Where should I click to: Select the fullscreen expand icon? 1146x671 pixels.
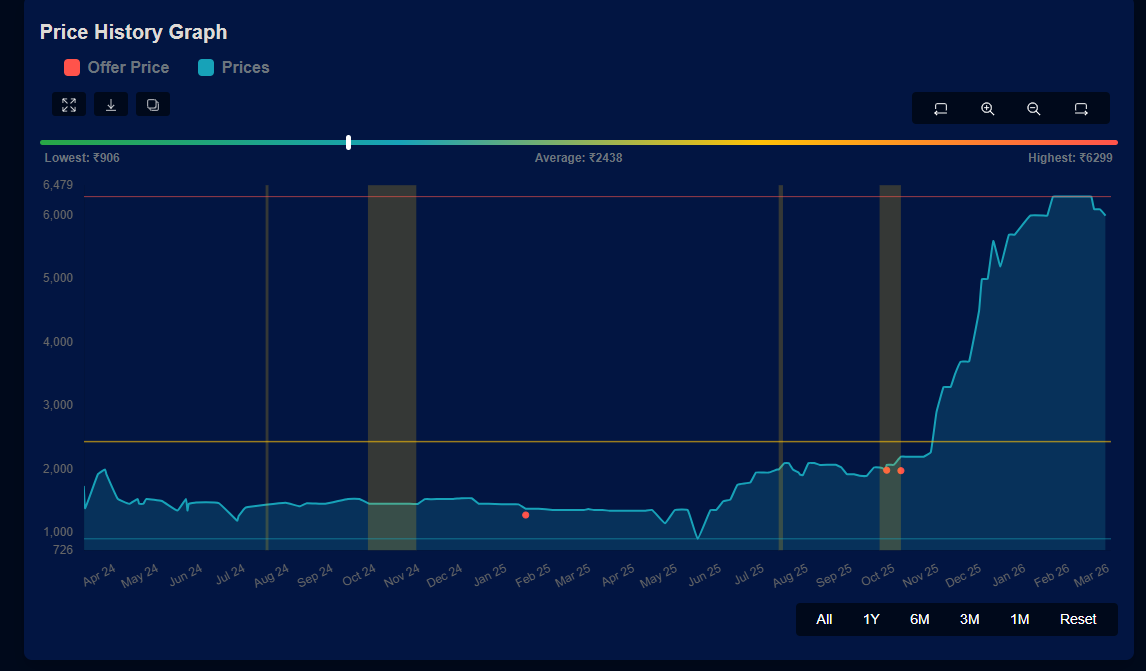coord(68,104)
